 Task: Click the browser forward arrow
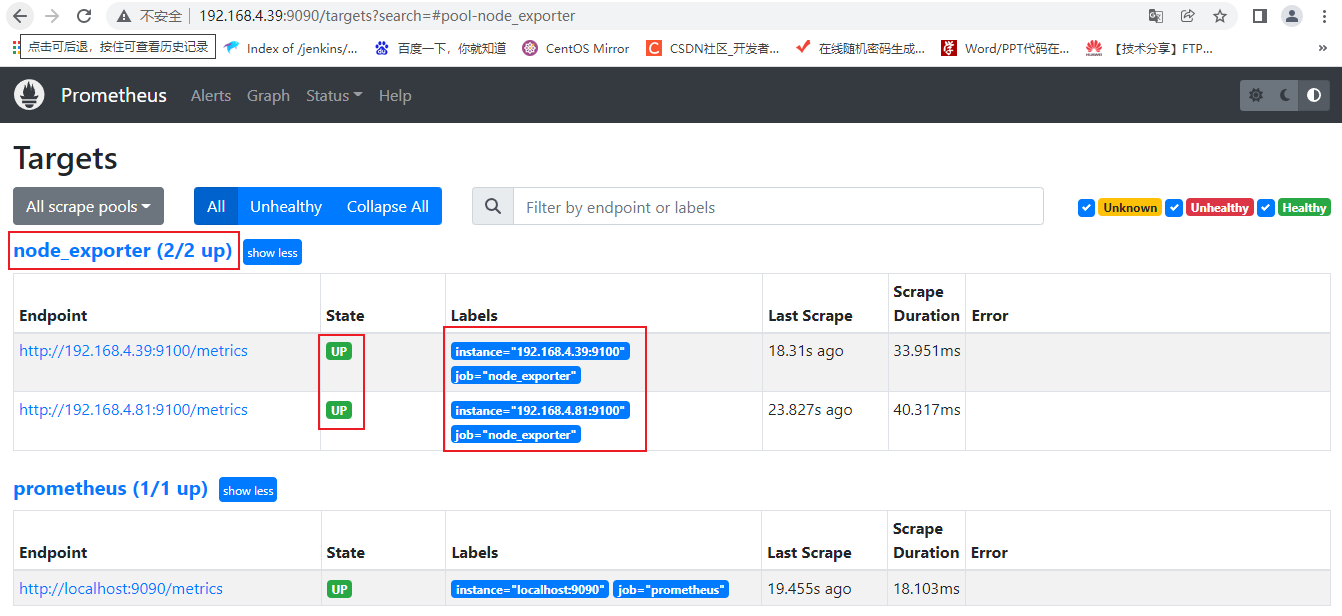click(x=52, y=16)
